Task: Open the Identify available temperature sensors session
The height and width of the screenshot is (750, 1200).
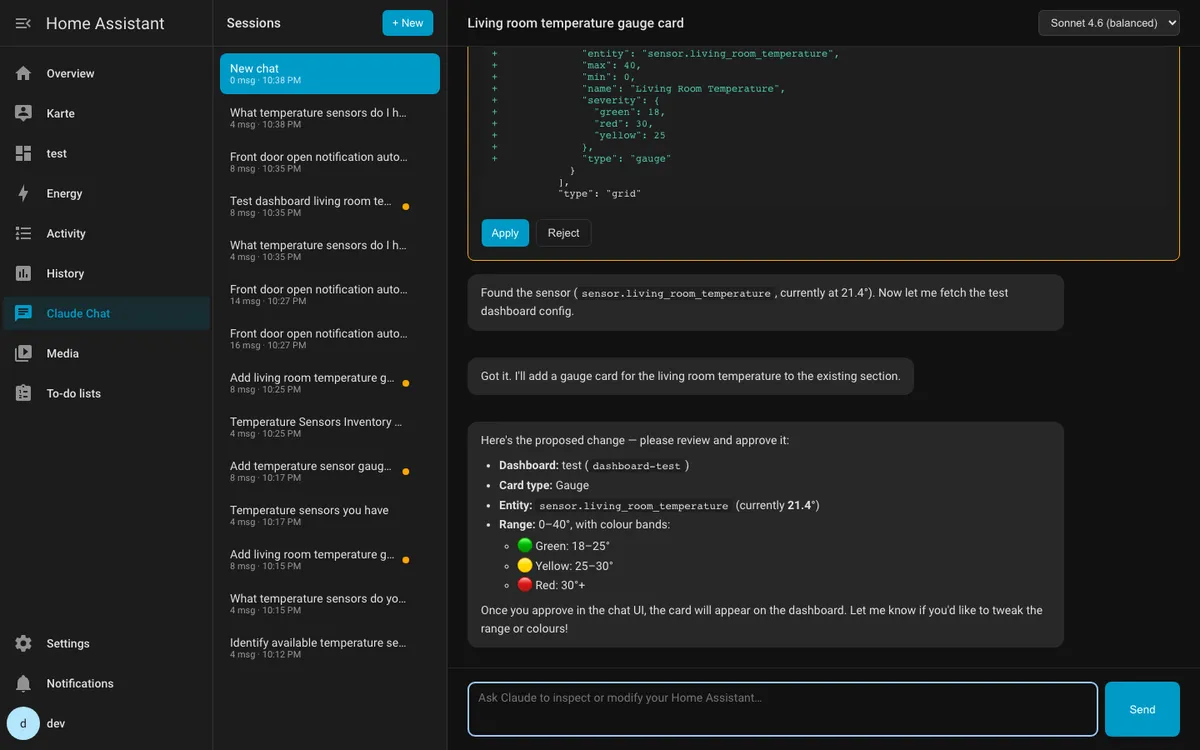Action: pyautogui.click(x=330, y=647)
